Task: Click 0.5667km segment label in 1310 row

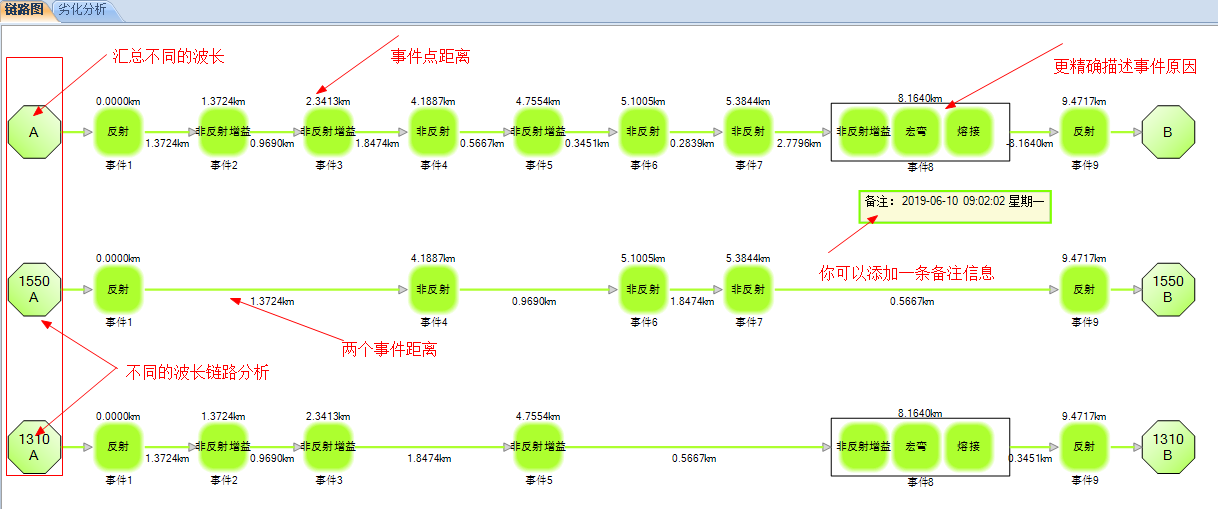Action: (696, 459)
